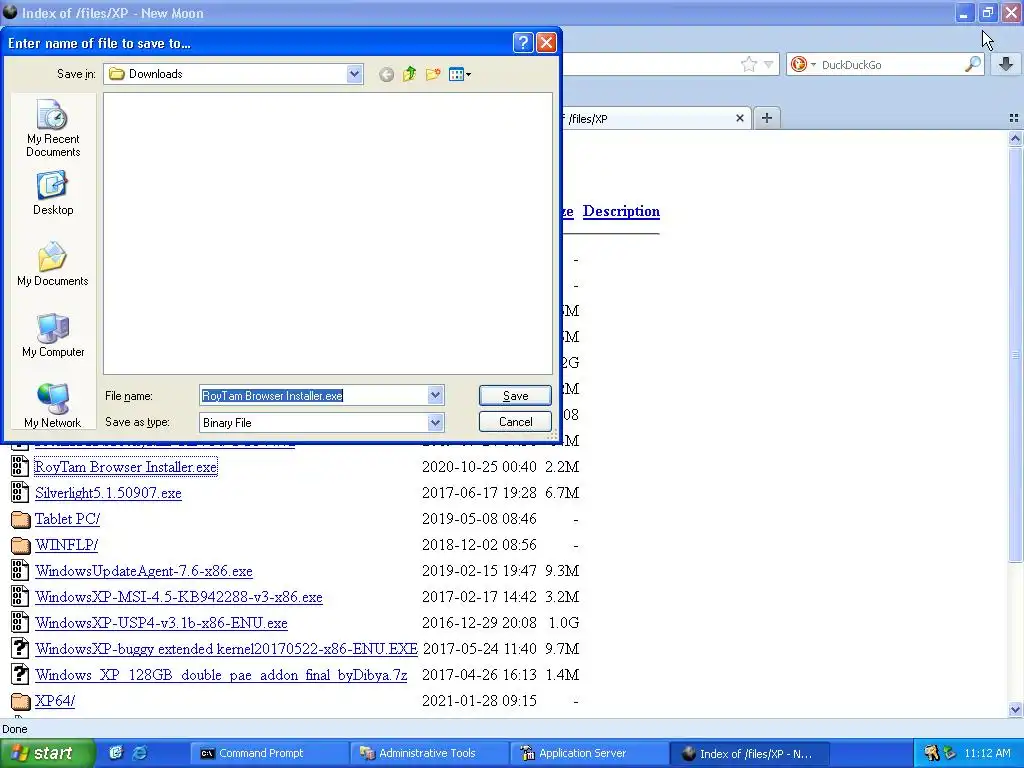The width and height of the screenshot is (1024, 768).
Task: Click WindowsXP-buggy extended kernel EXE link
Action: point(227,648)
